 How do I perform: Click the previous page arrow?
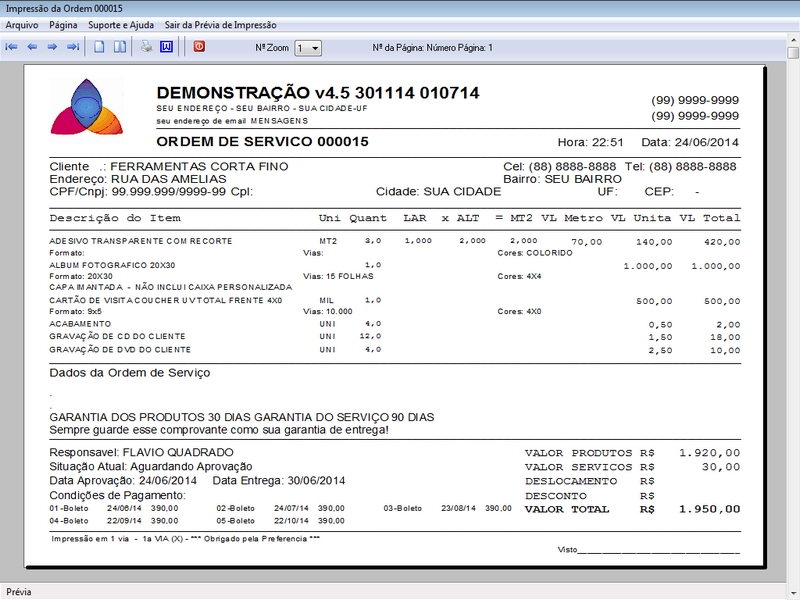coord(32,47)
